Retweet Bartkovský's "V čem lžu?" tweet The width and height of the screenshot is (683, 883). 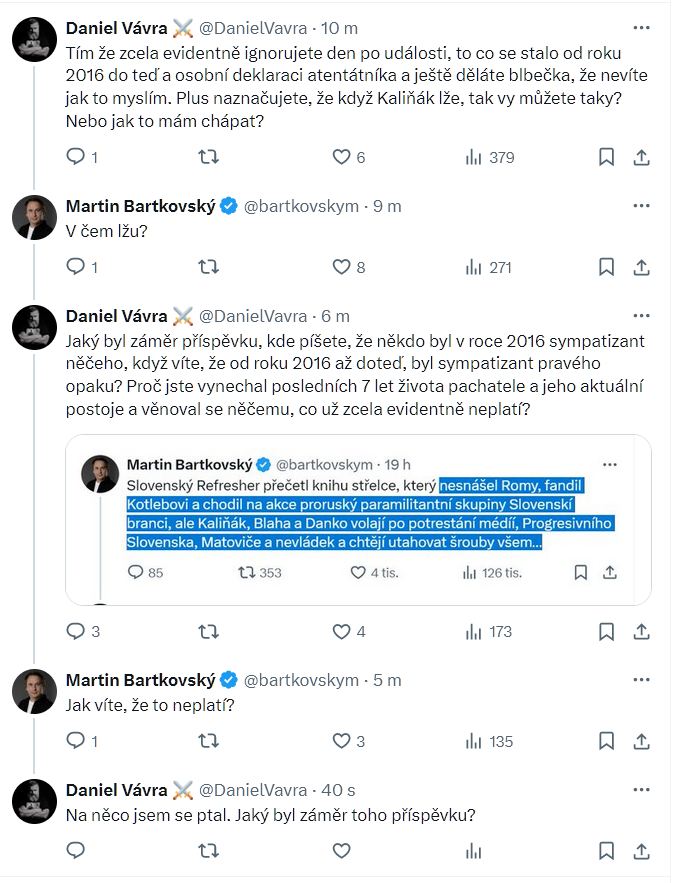coord(207,267)
